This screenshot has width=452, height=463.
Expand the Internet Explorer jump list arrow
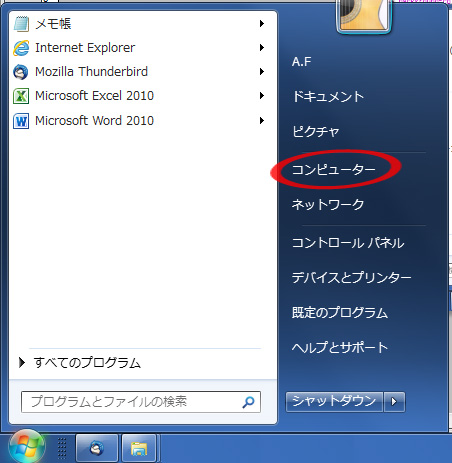coord(262,48)
